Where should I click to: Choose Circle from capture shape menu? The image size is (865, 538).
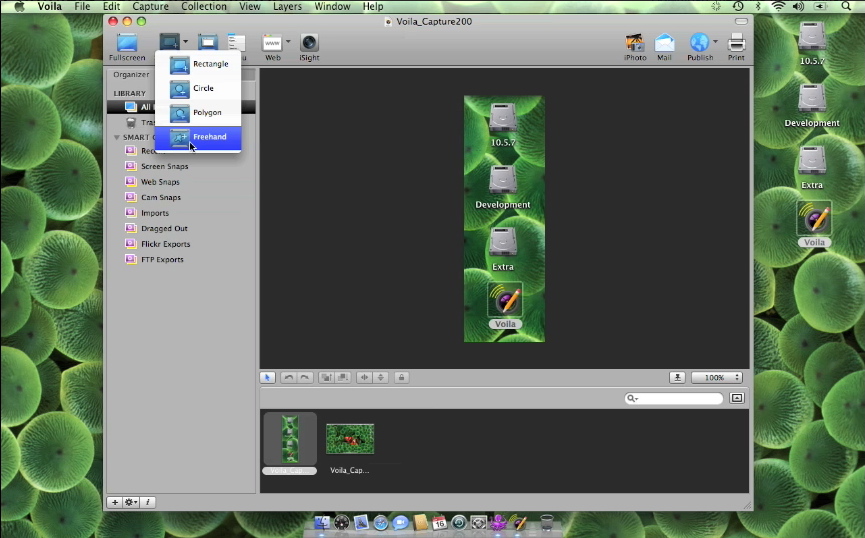(198, 88)
